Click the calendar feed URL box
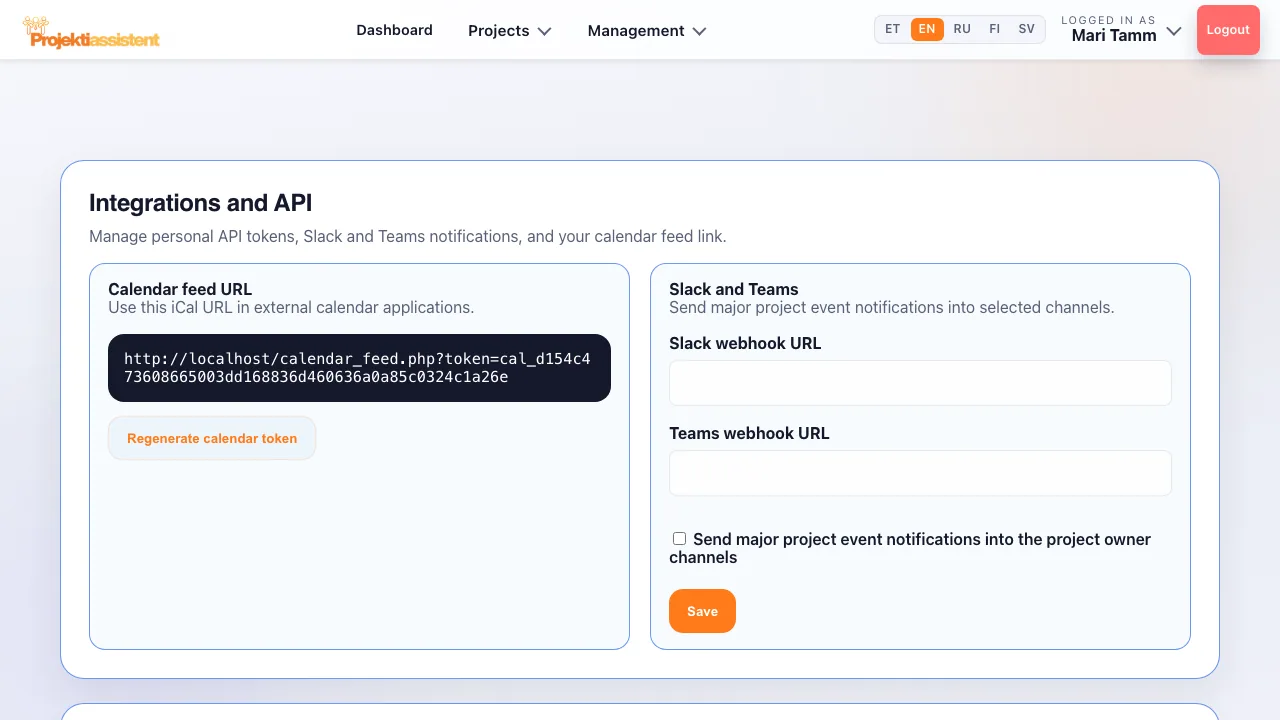This screenshot has width=1280, height=720. coord(359,368)
